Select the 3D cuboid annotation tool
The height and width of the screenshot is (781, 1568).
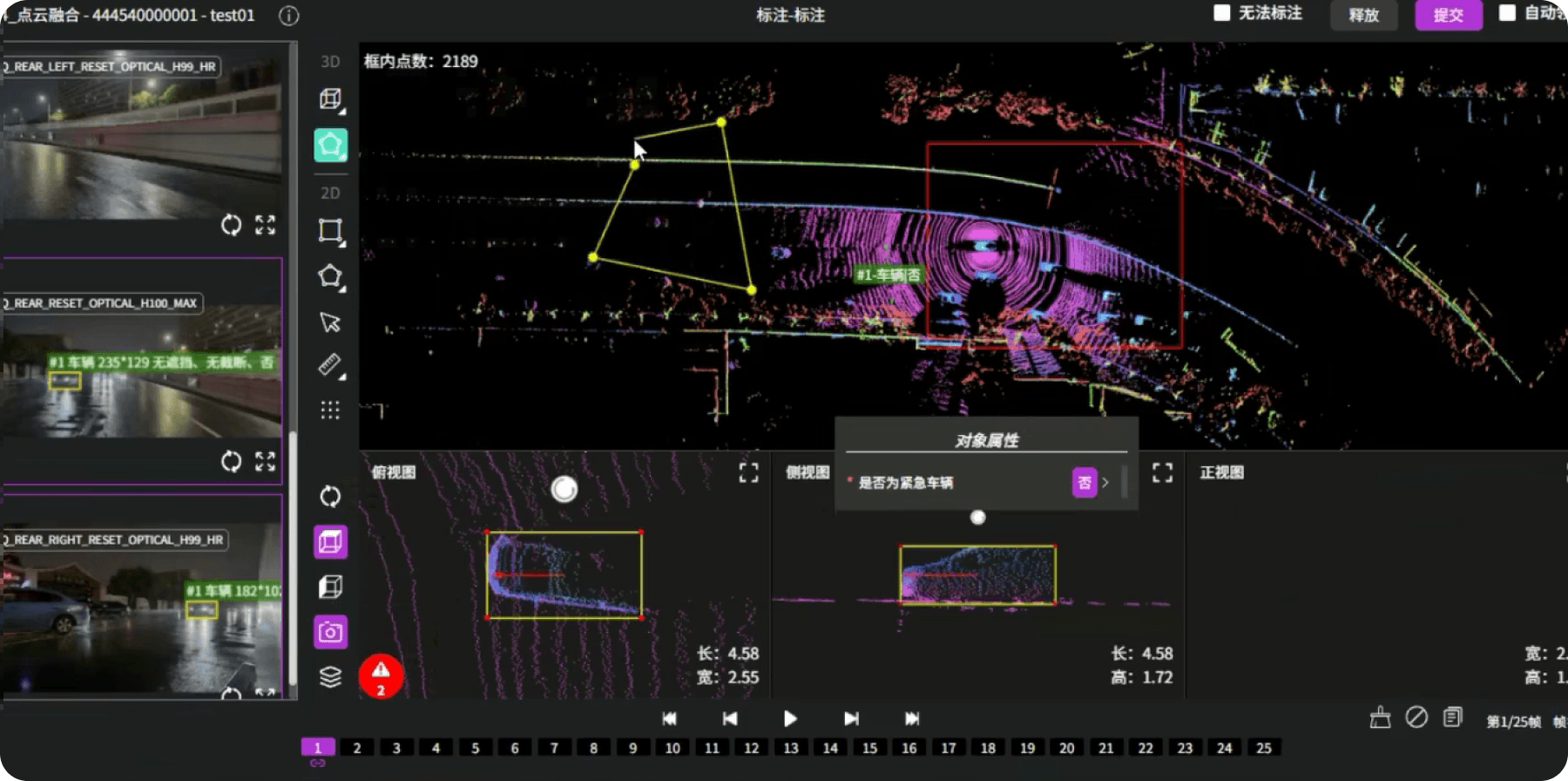point(330,99)
